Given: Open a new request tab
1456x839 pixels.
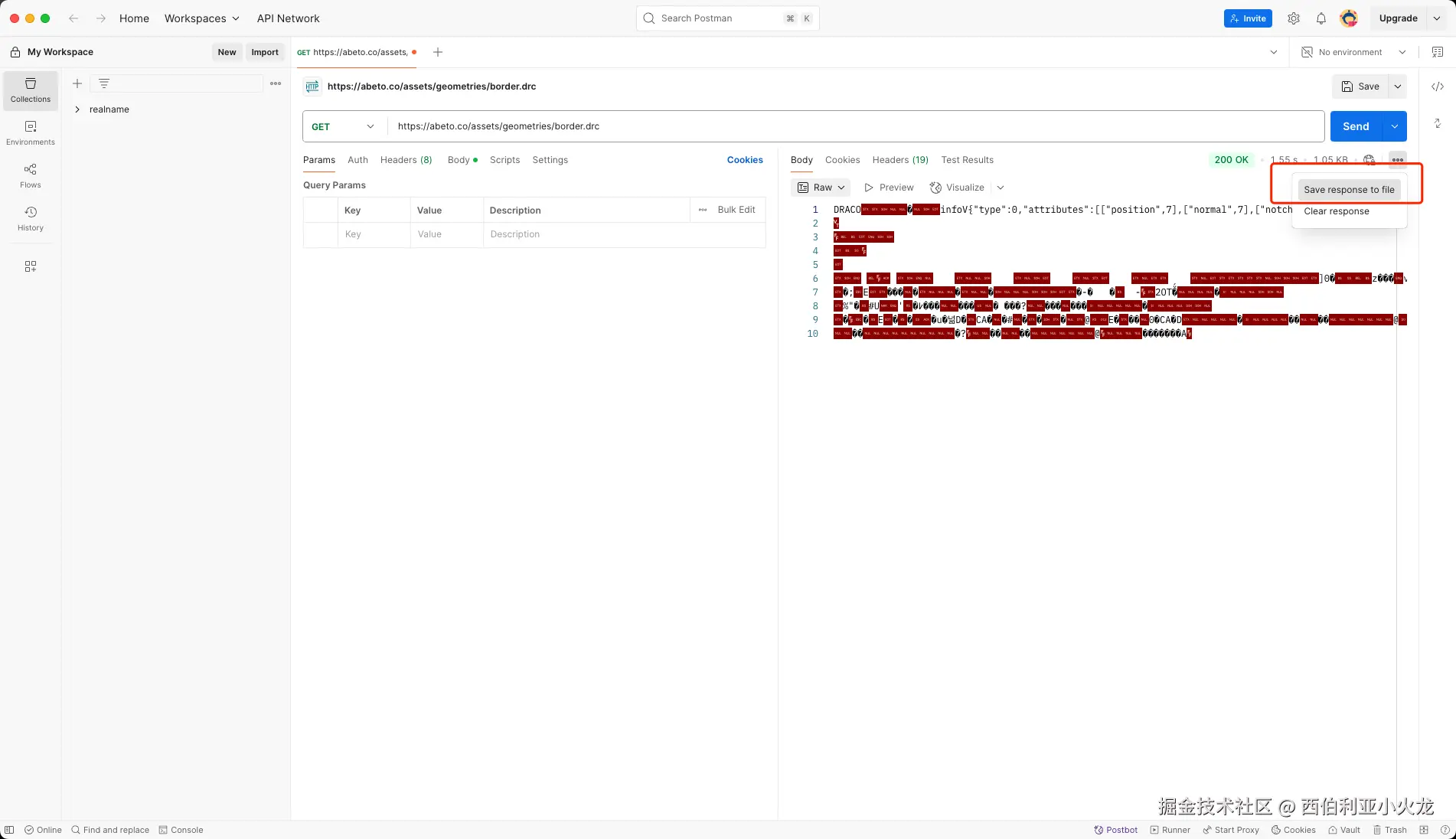Looking at the screenshot, I should [438, 52].
